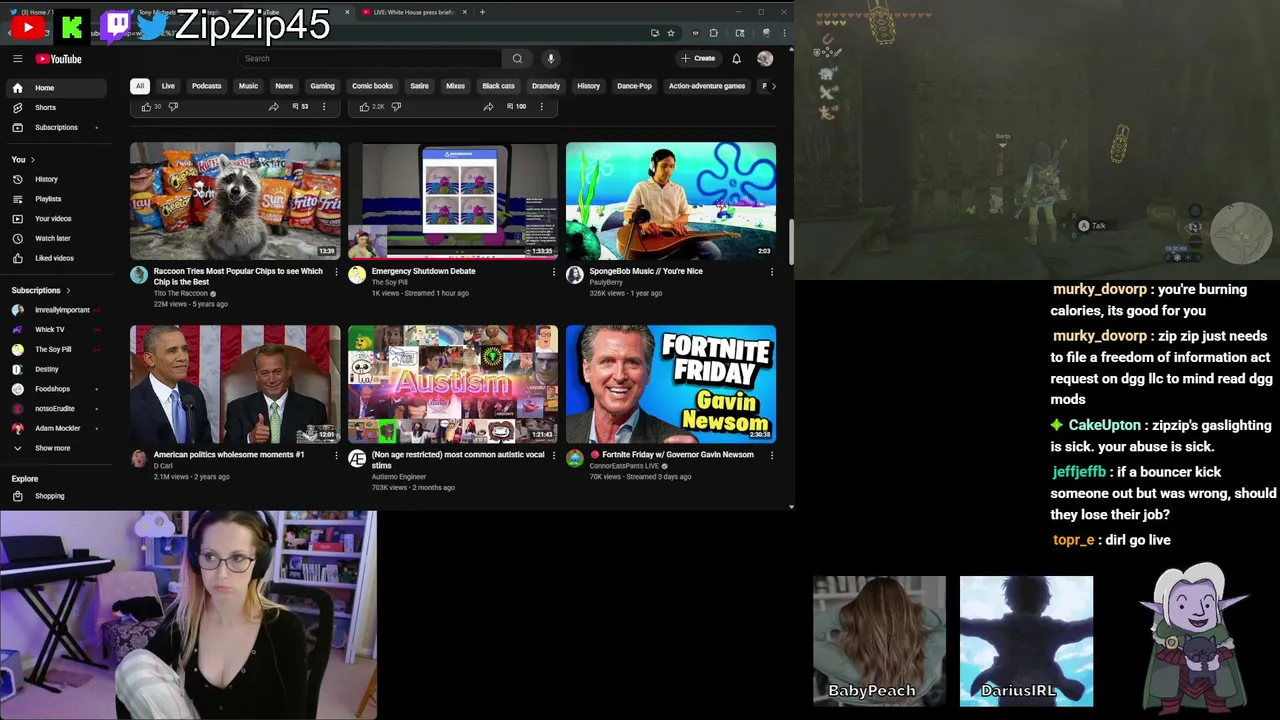Bookmark this page with the star icon
This screenshot has width=1280, height=720.
tap(671, 33)
